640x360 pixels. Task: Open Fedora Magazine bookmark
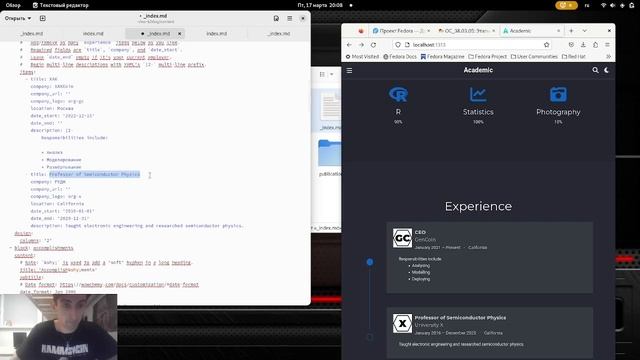pos(442,56)
